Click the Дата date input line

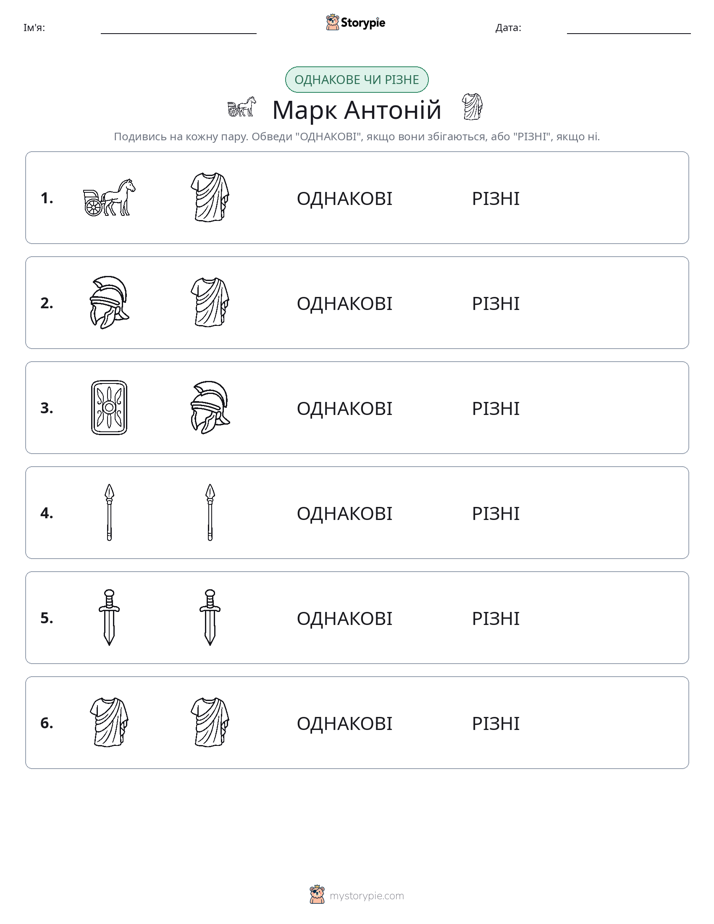coord(629,28)
